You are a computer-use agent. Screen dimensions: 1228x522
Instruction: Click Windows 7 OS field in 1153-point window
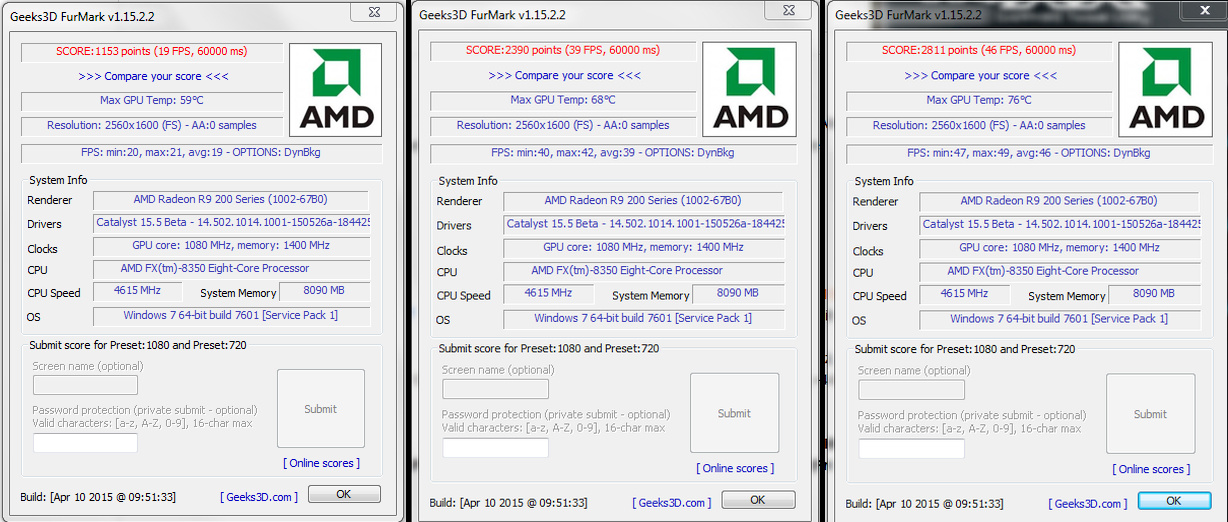[x=232, y=316]
